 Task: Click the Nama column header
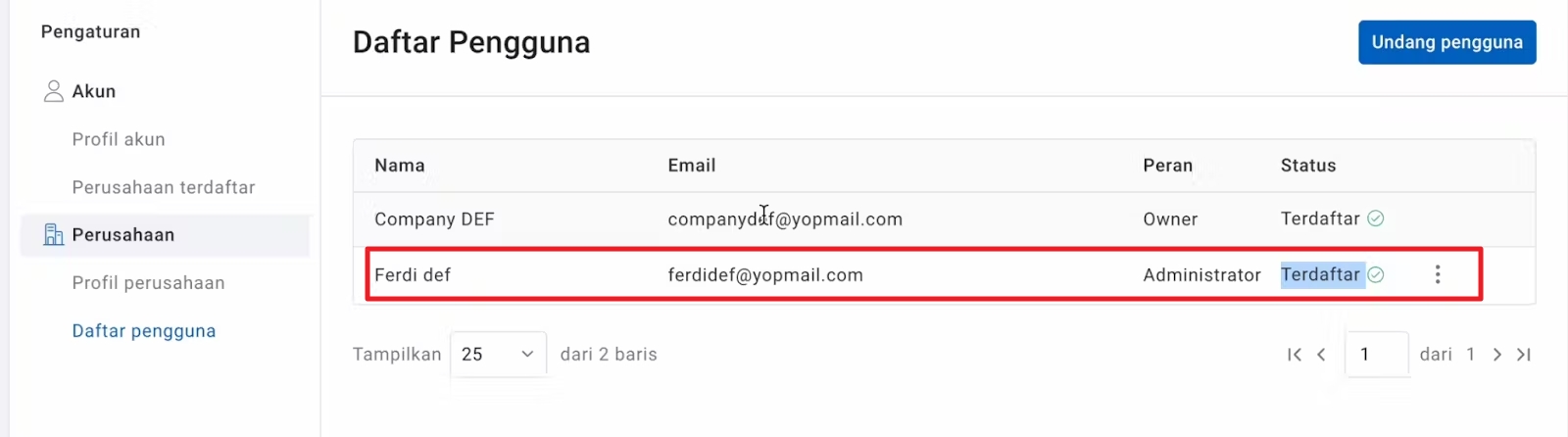pyautogui.click(x=400, y=166)
